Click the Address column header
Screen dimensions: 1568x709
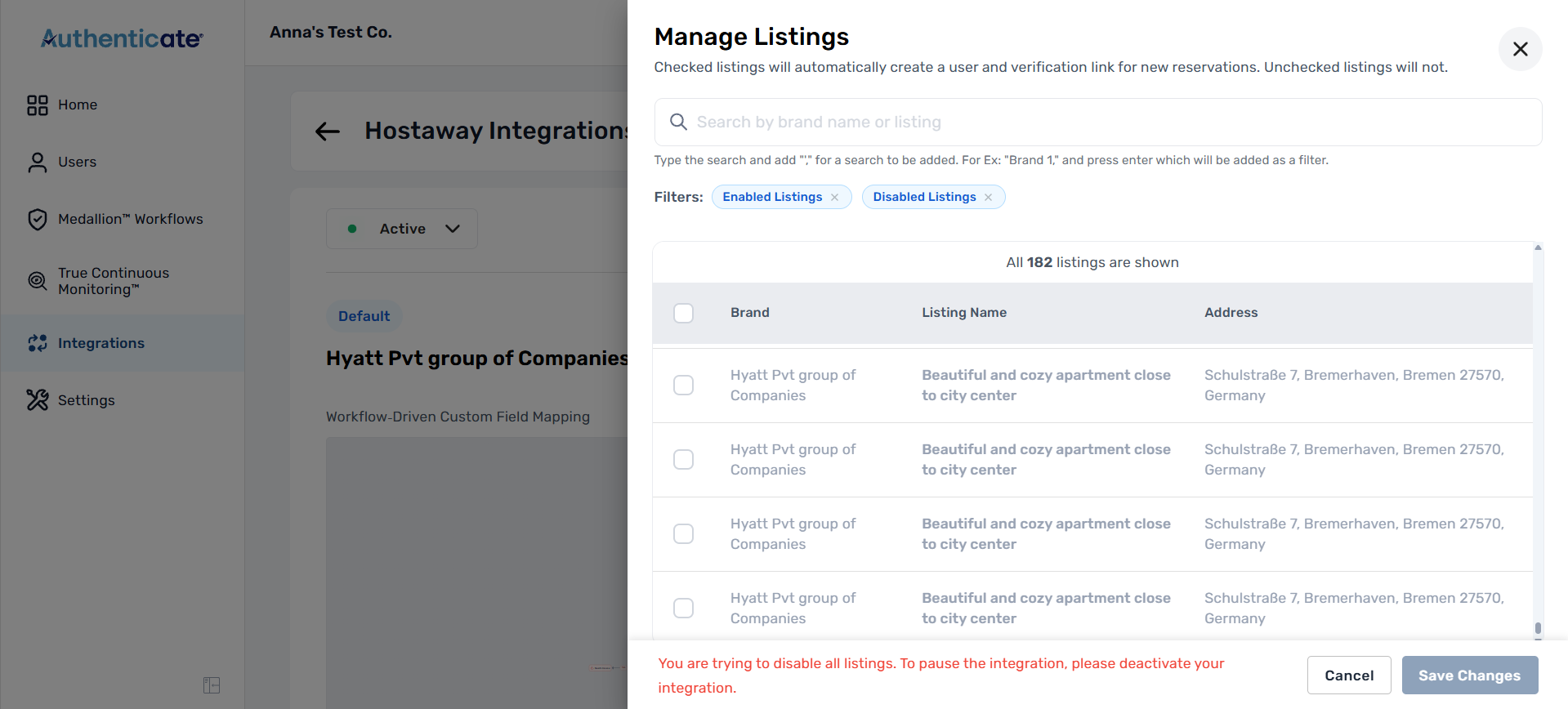(1231, 313)
